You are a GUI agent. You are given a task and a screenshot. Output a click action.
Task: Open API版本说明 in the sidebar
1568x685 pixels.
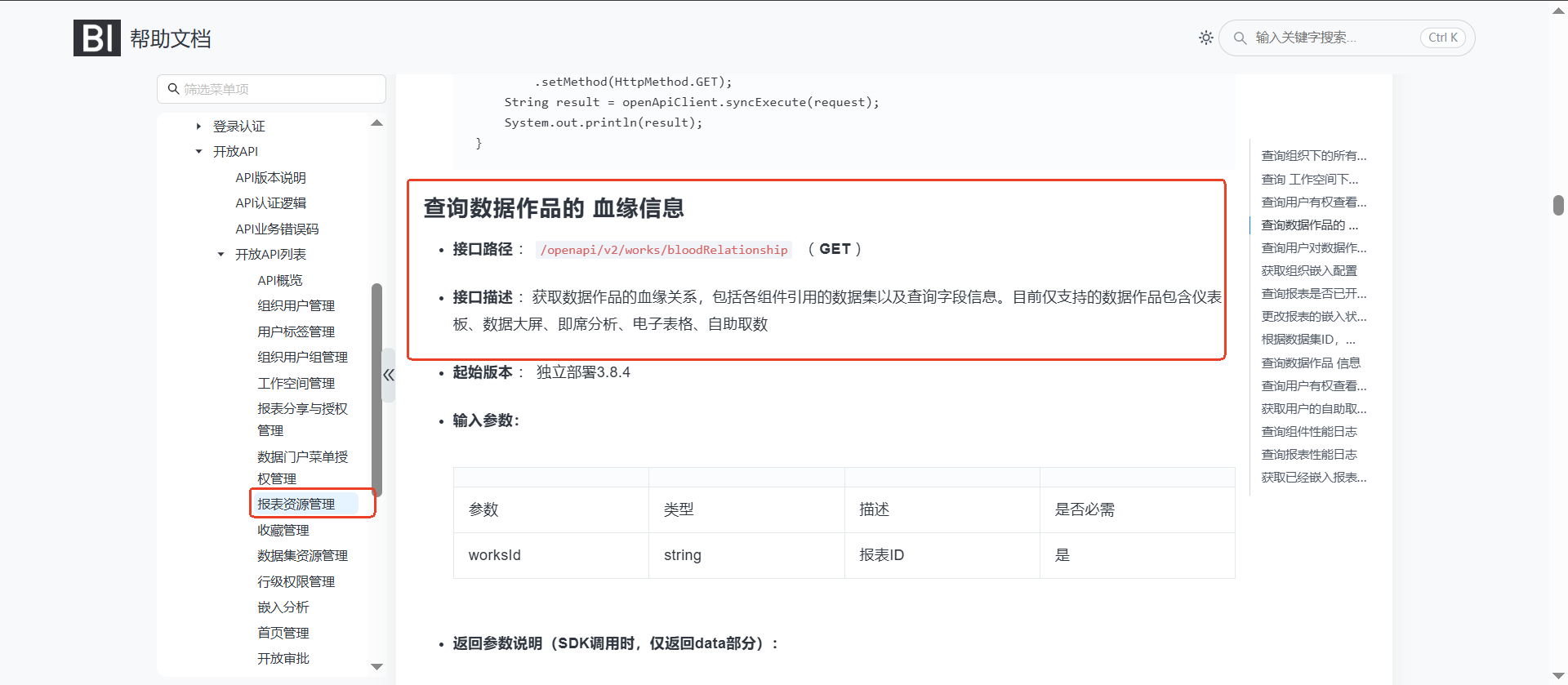[x=270, y=177]
